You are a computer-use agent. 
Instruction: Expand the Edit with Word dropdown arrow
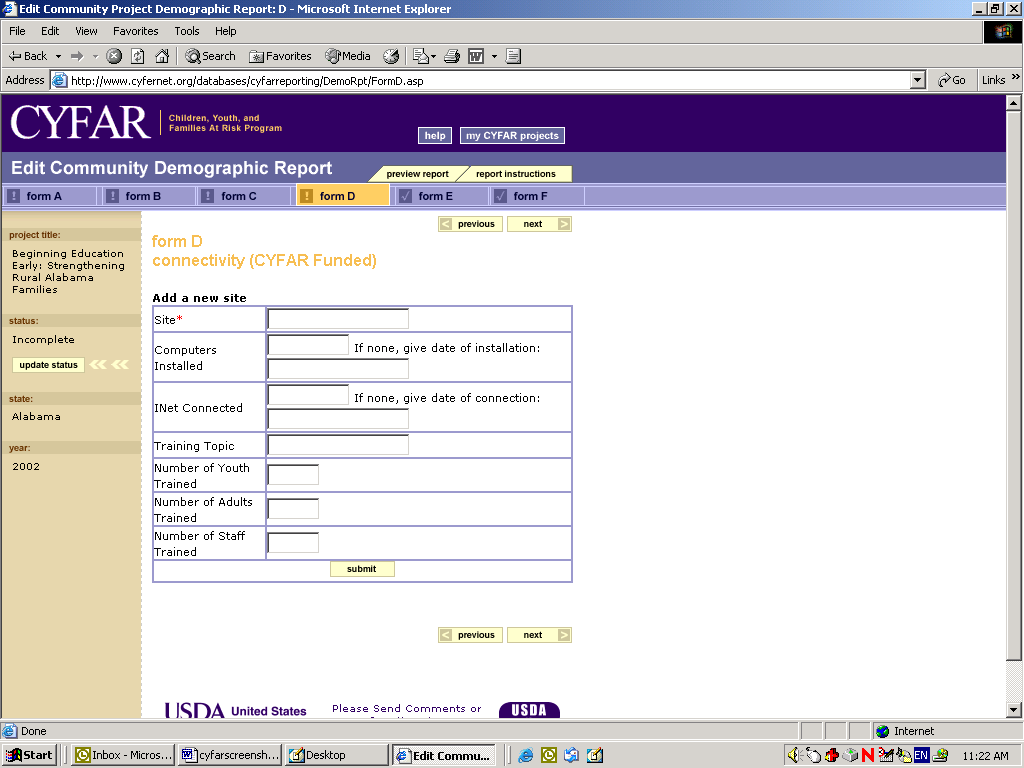(494, 56)
